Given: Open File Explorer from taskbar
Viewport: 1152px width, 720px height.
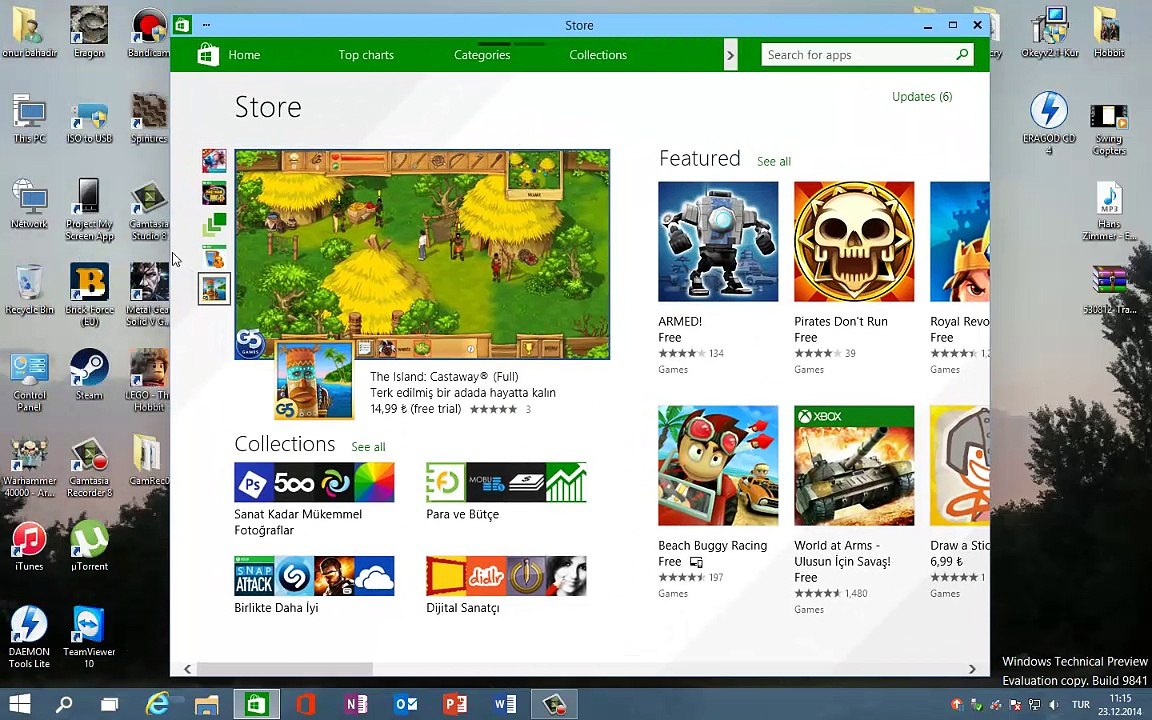Looking at the screenshot, I should click(206, 705).
